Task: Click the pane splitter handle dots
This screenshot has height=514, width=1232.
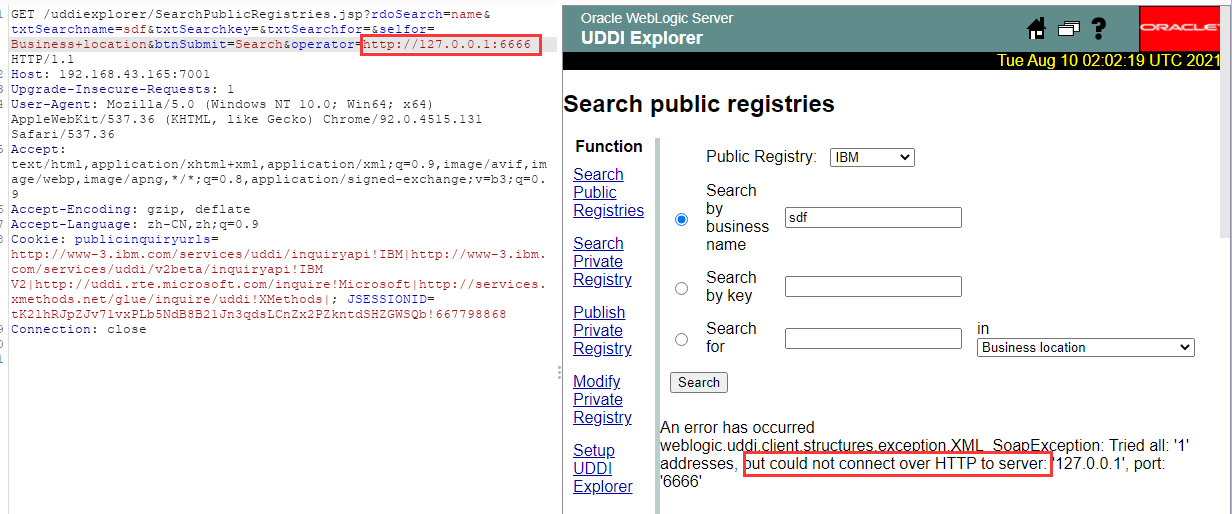Action: click(559, 372)
